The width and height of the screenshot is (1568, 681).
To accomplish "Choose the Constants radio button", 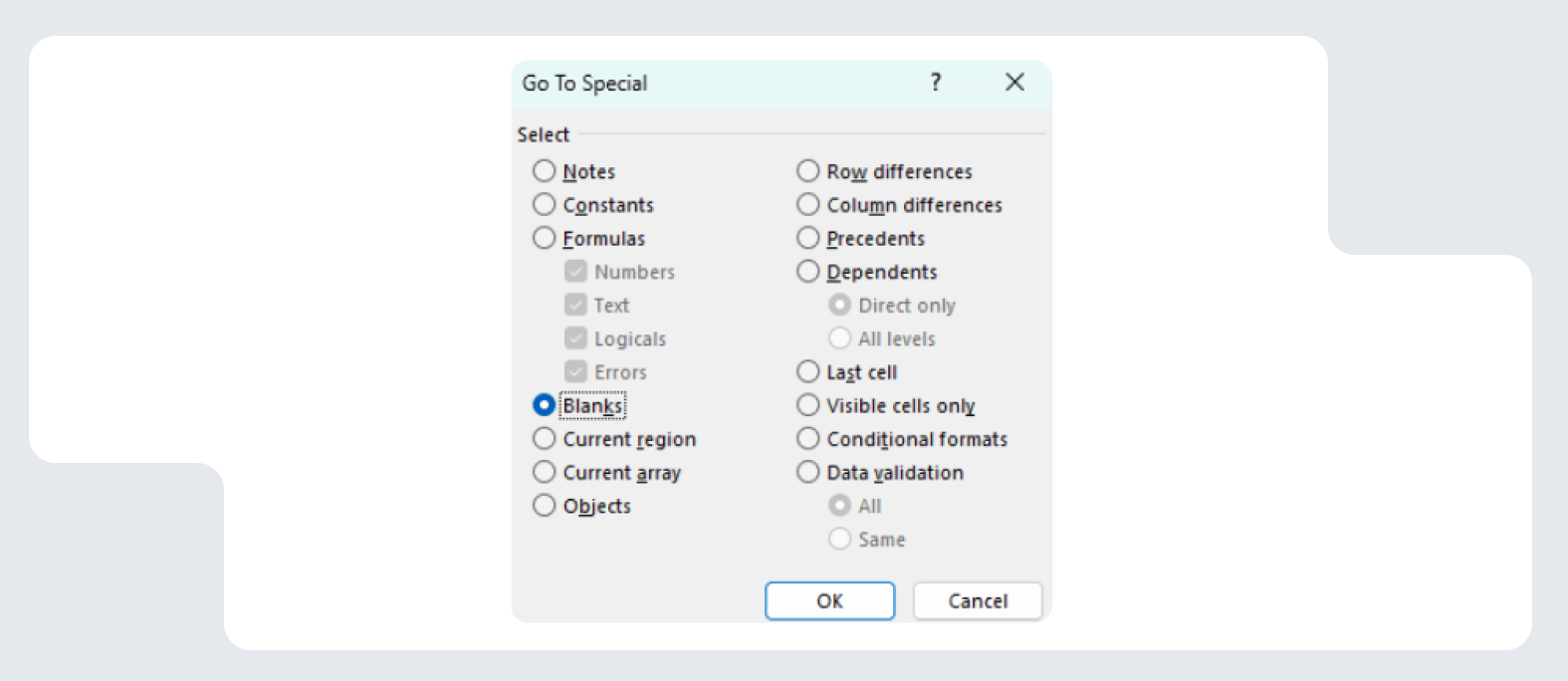I will [544, 205].
